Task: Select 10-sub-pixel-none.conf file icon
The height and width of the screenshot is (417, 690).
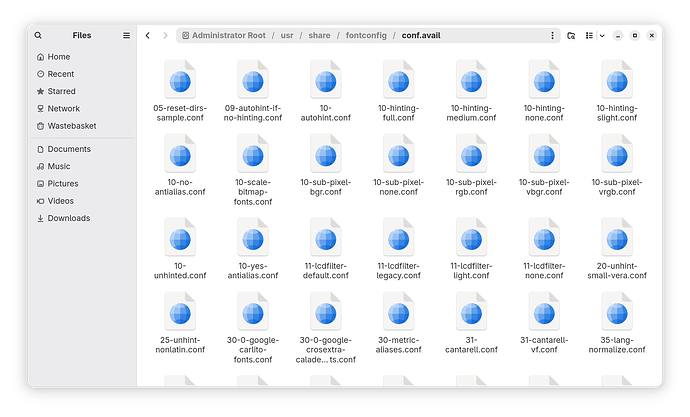Action: (x=399, y=154)
